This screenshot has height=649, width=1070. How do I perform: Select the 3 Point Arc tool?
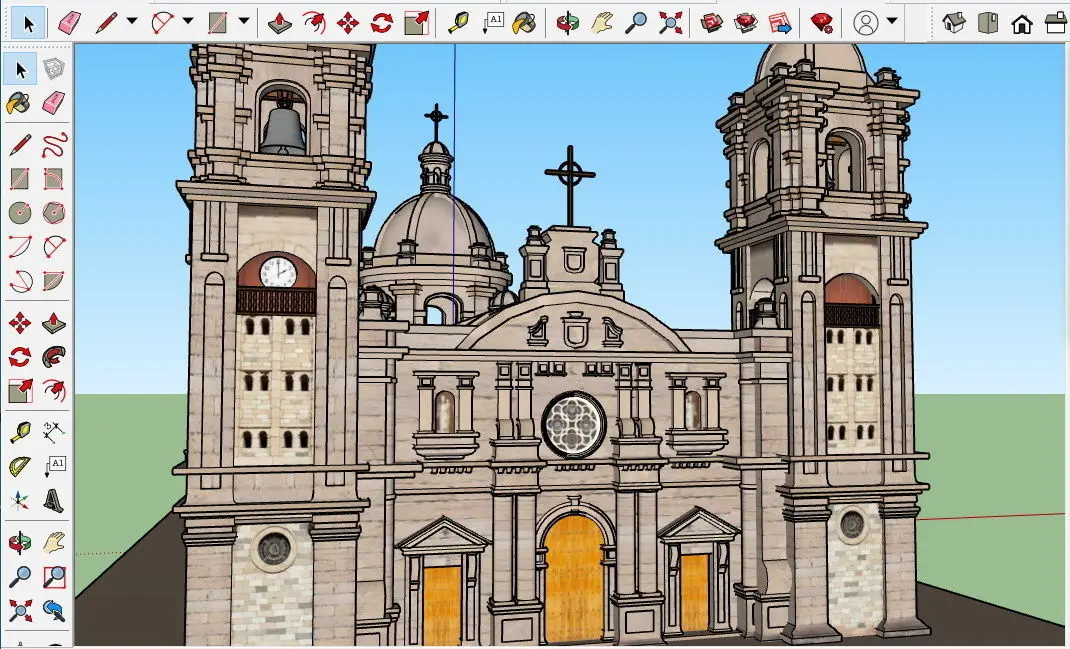(20, 280)
